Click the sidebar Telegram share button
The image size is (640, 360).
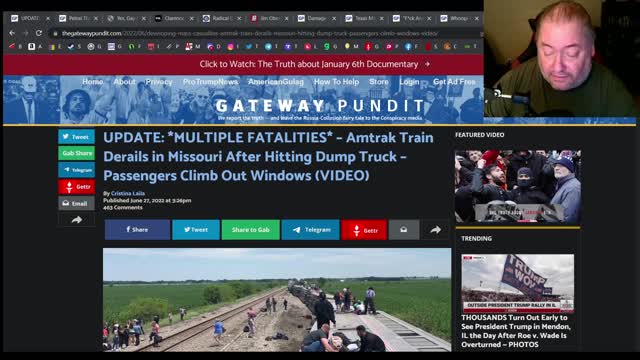(x=76, y=170)
